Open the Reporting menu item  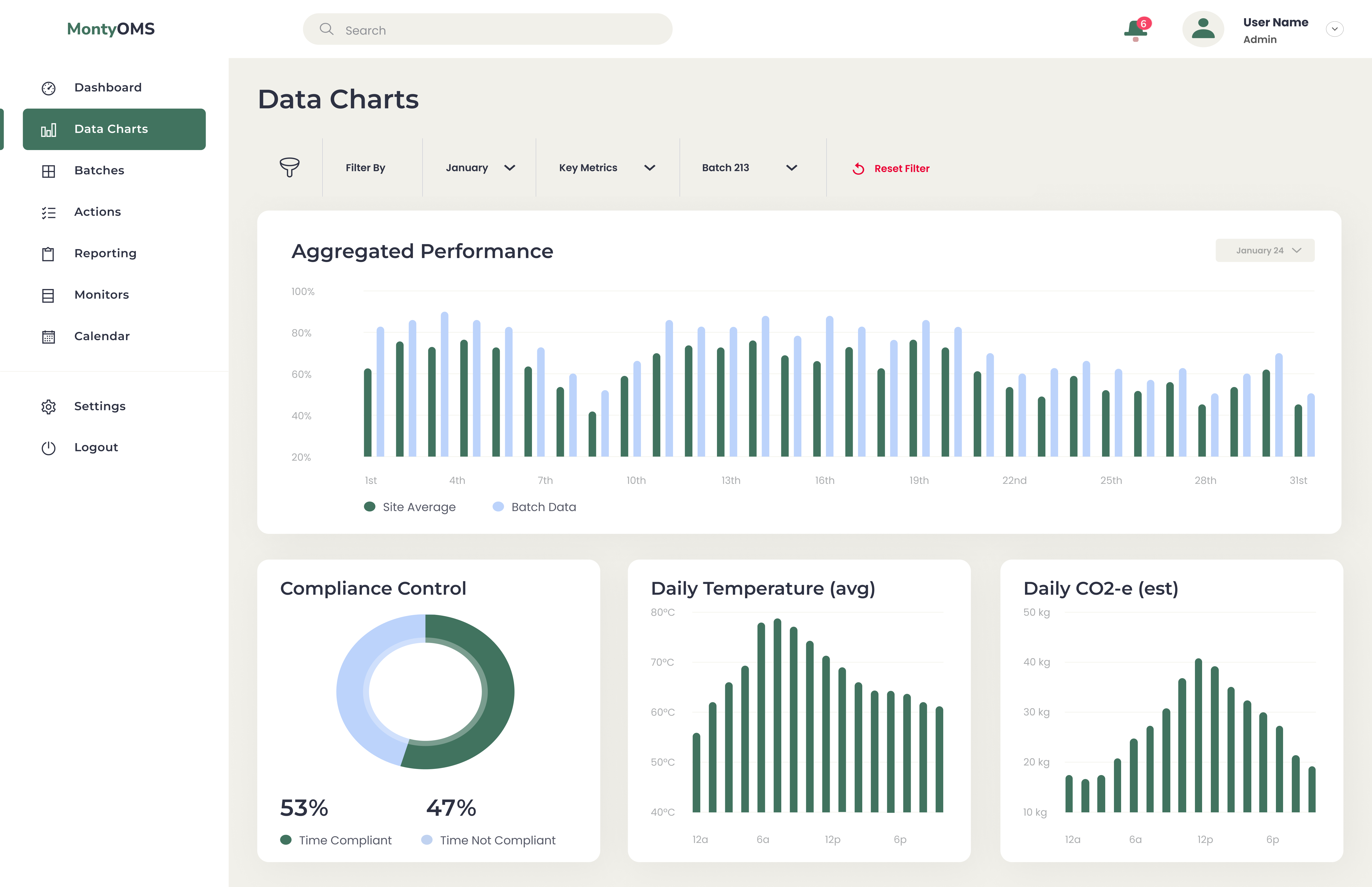[114, 253]
